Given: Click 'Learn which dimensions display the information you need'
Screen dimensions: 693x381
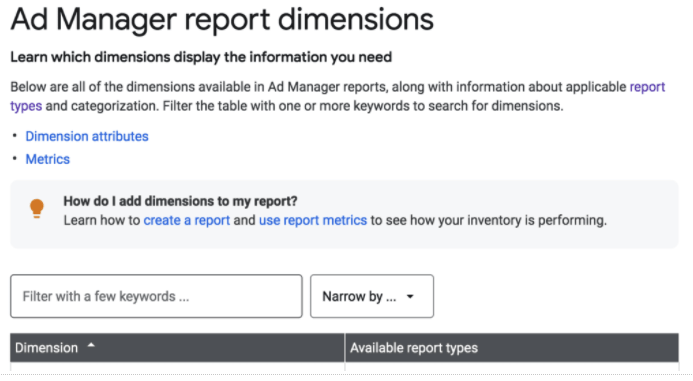Looking at the screenshot, I should coord(201,57).
